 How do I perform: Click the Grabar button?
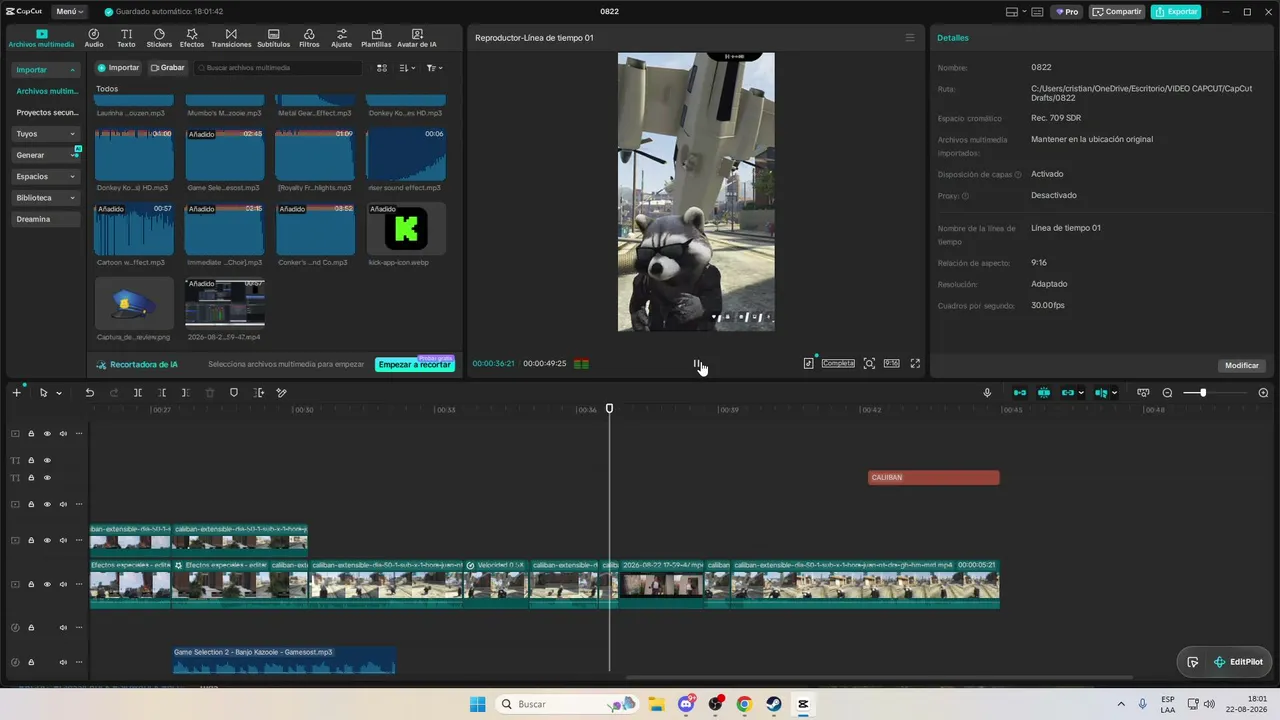point(168,68)
